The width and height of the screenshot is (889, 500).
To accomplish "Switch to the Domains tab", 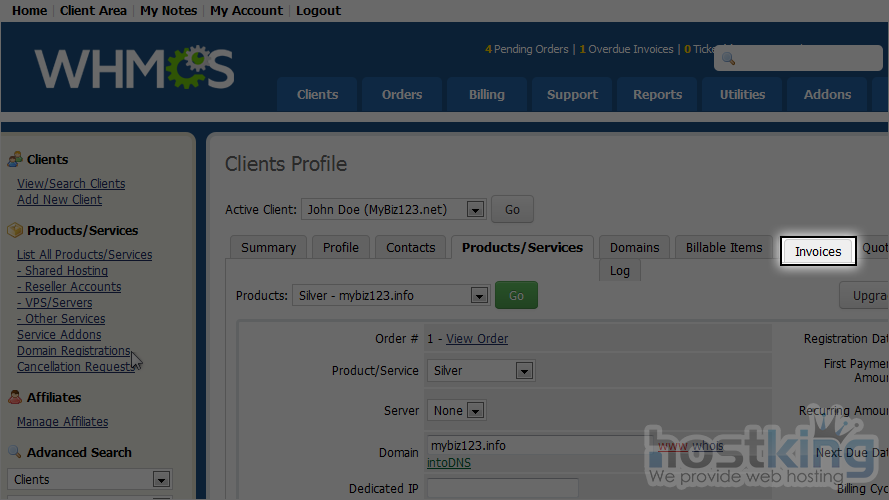I will [635, 247].
